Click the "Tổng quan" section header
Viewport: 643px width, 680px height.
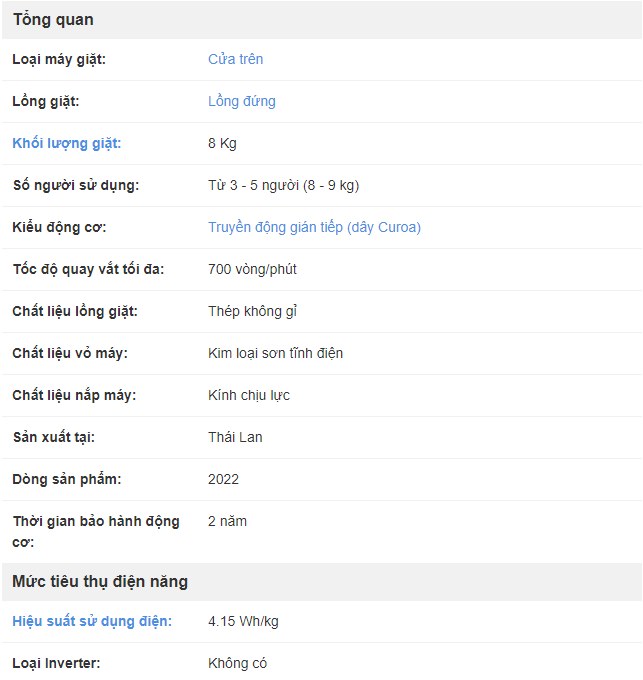[53, 20]
